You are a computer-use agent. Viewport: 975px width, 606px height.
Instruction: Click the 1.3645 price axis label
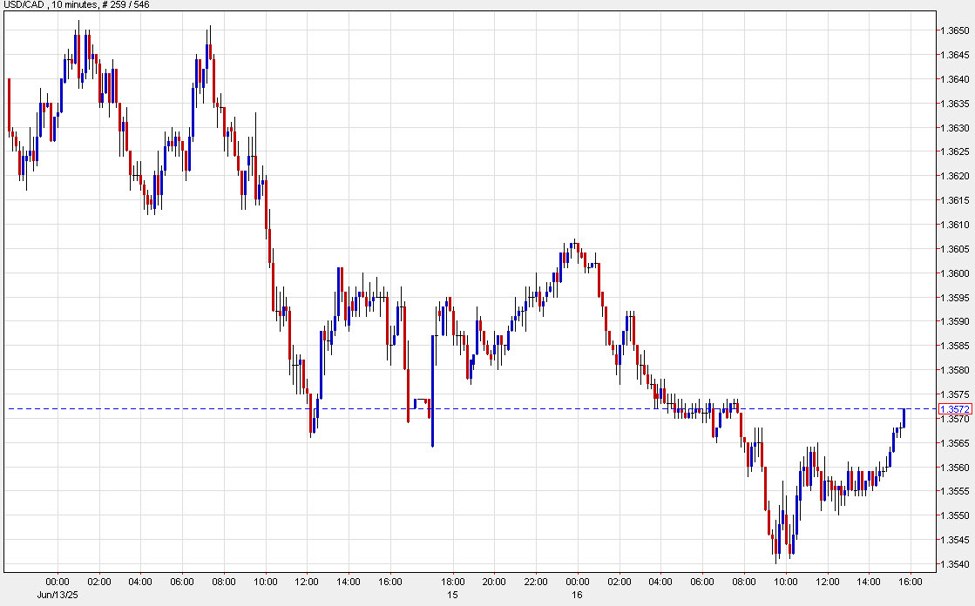click(x=955, y=55)
